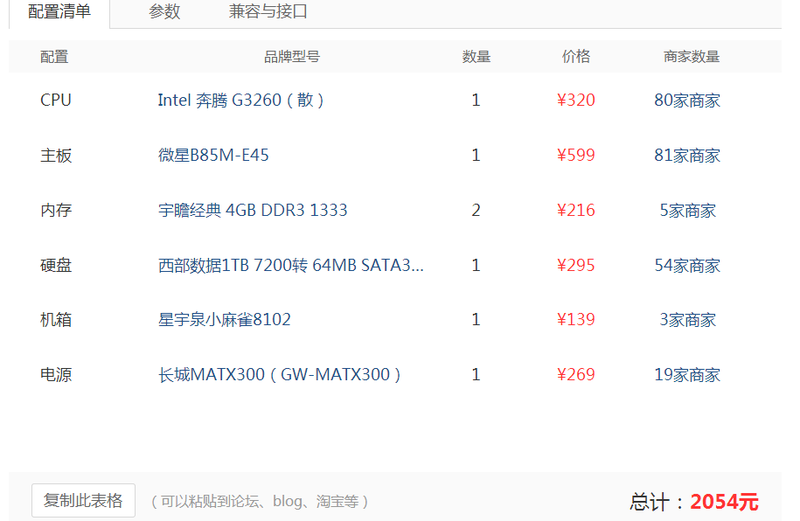Open 微星B85M-E45 motherboard link

pos(213,155)
